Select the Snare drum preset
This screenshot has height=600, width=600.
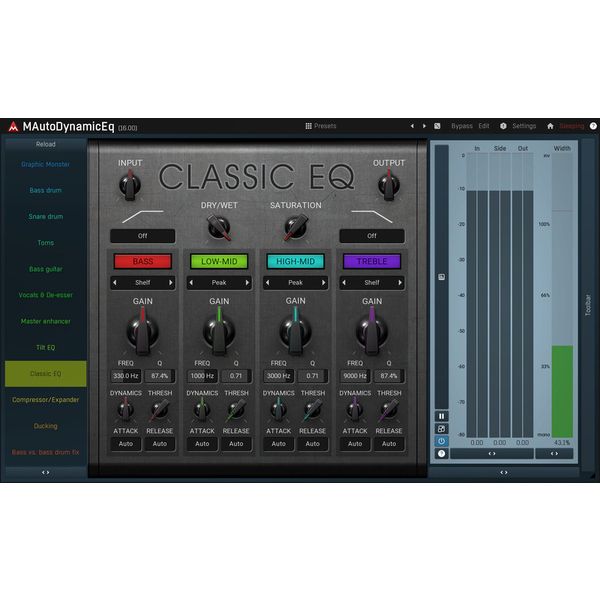[x=46, y=217]
